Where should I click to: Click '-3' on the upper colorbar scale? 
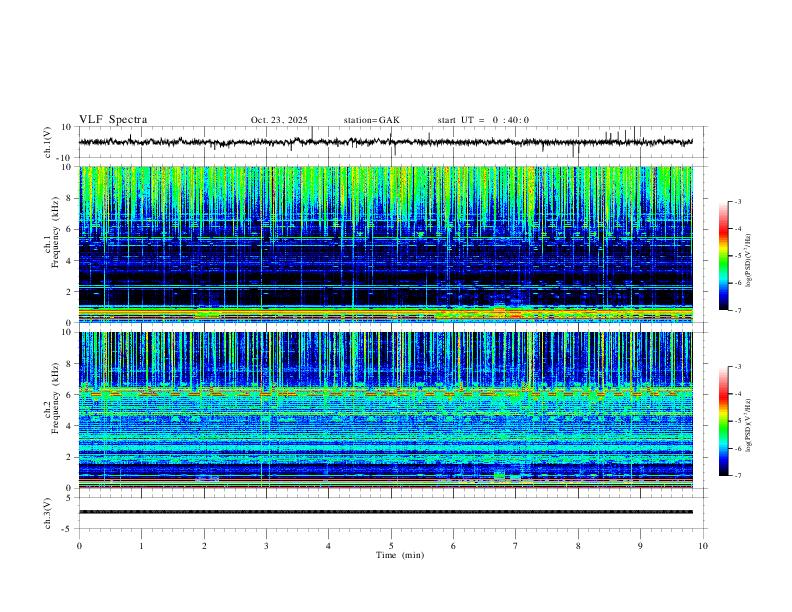coord(737,201)
